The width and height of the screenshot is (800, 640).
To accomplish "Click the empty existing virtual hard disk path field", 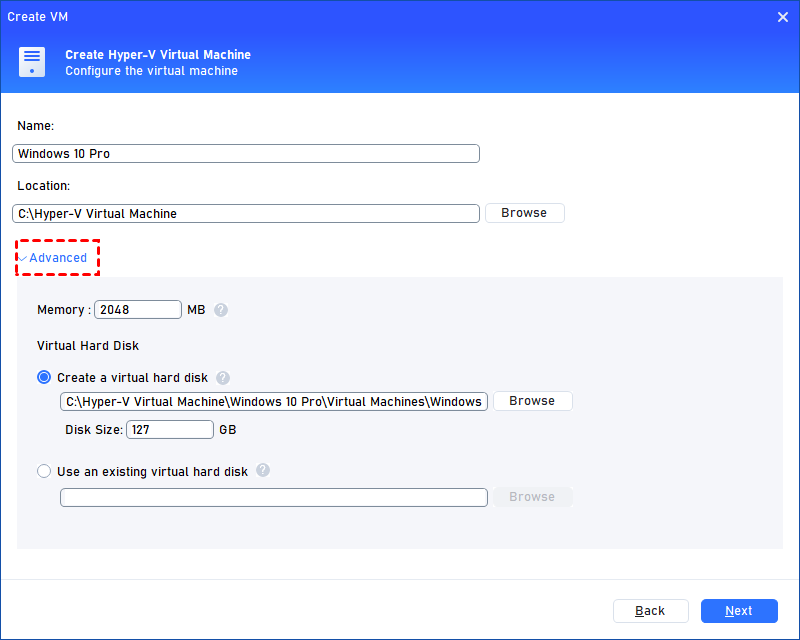I will 274,497.
